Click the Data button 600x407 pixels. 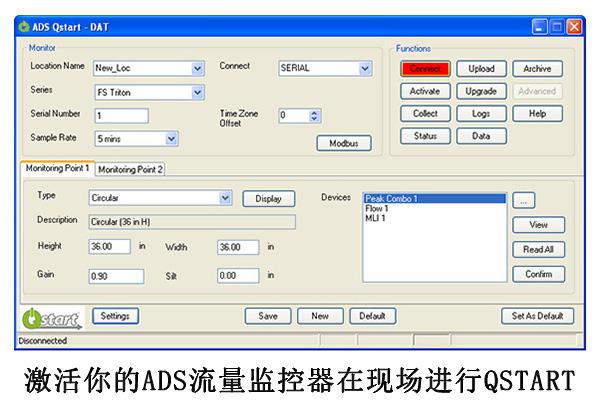point(481,136)
